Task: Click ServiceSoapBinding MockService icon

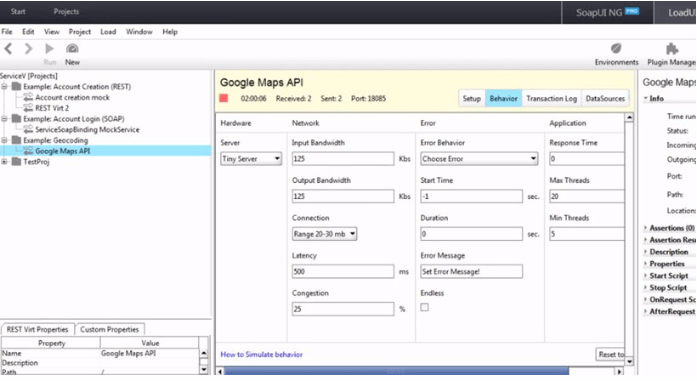Action: (x=28, y=129)
